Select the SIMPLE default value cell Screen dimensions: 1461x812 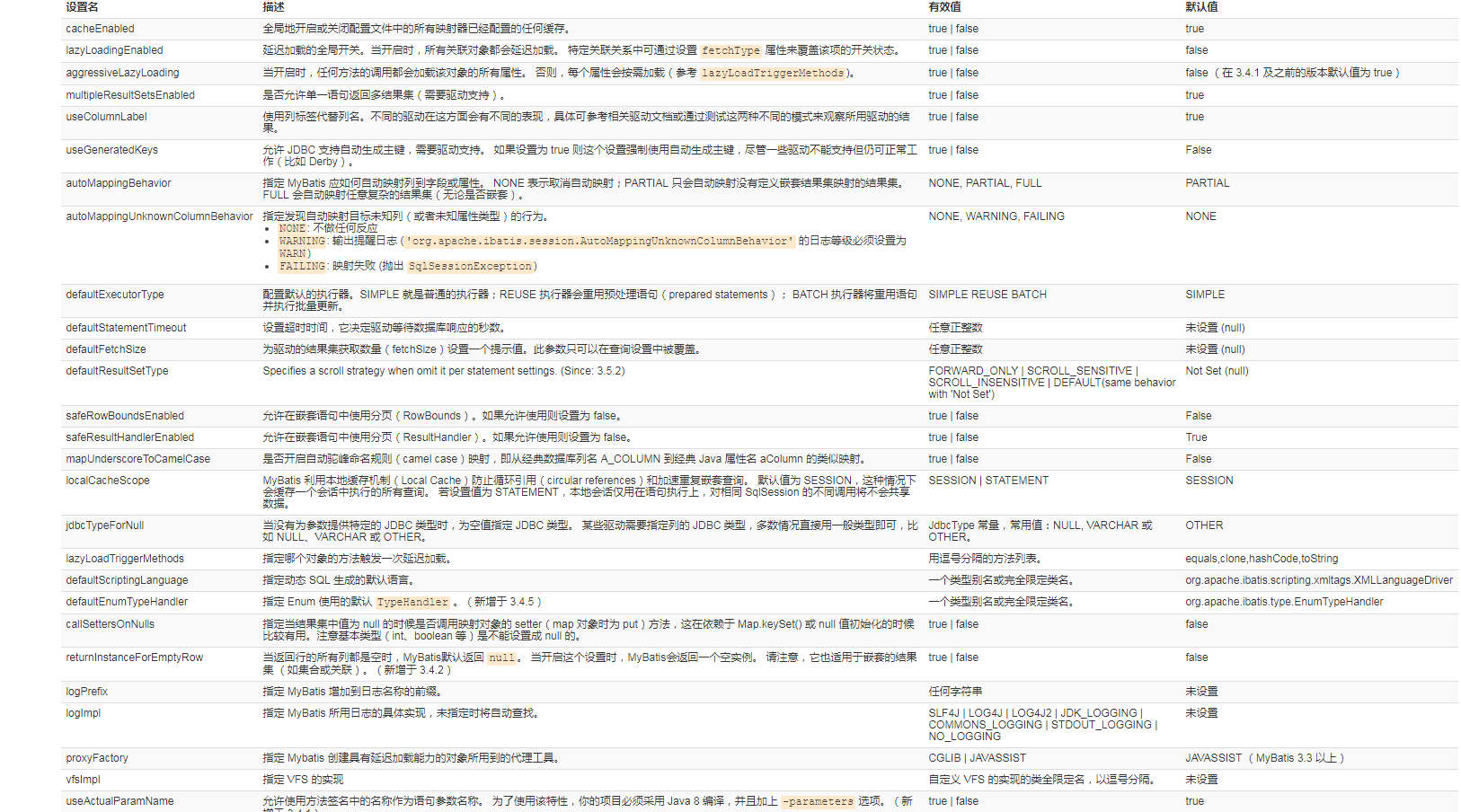coord(1205,295)
